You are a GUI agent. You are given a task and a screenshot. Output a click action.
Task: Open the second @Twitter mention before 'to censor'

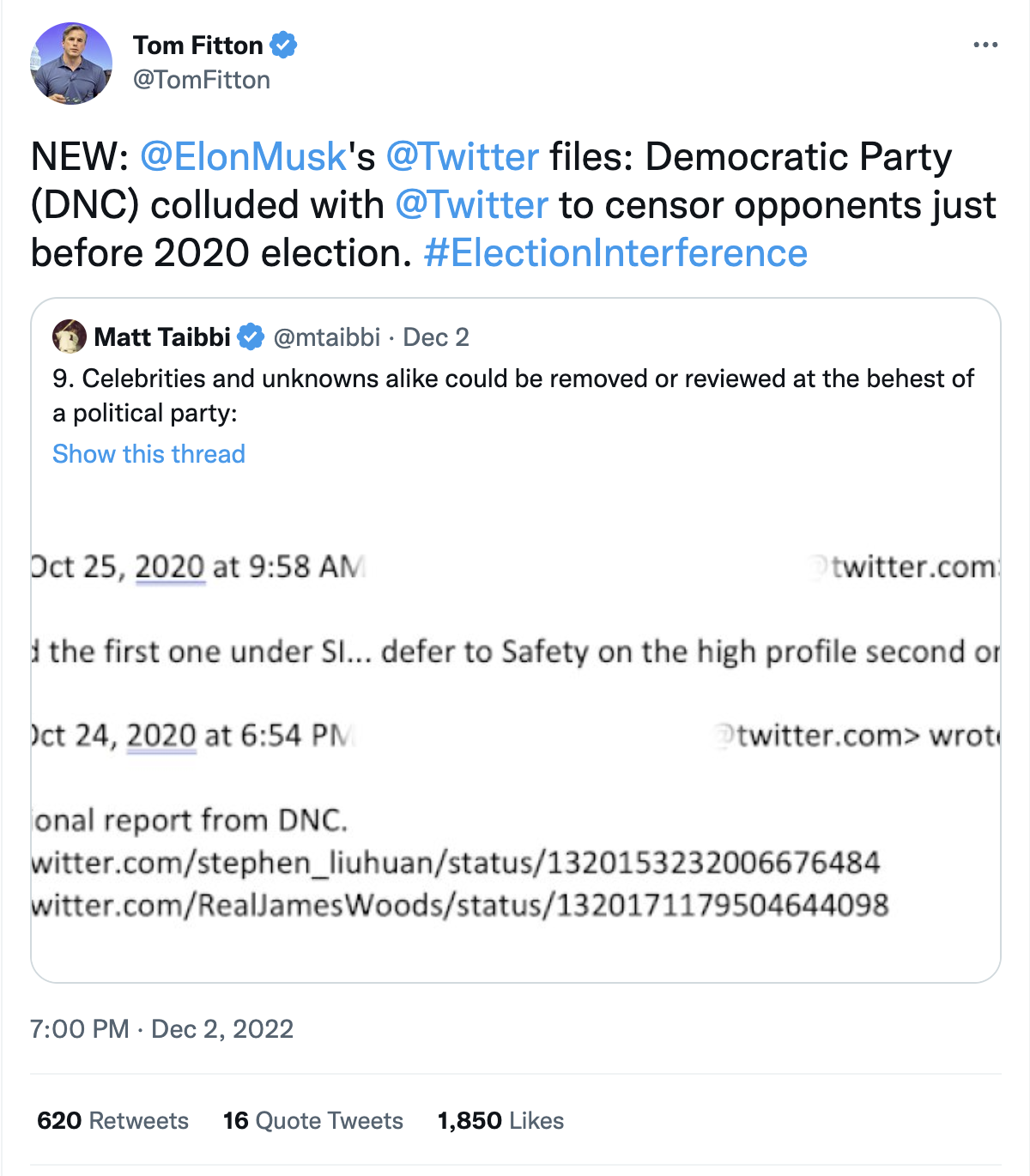[x=471, y=205]
